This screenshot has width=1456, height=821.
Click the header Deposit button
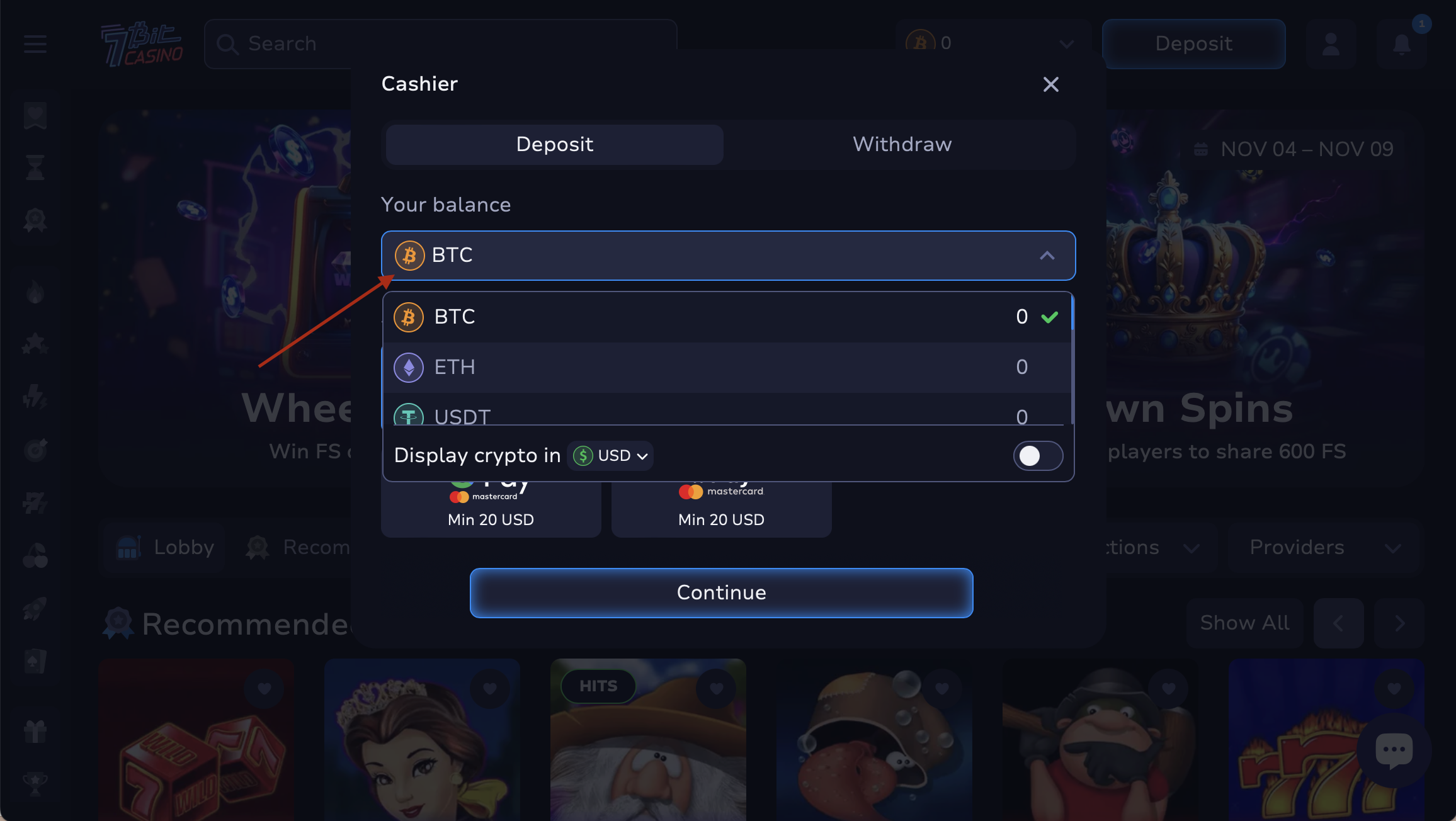click(x=1193, y=43)
